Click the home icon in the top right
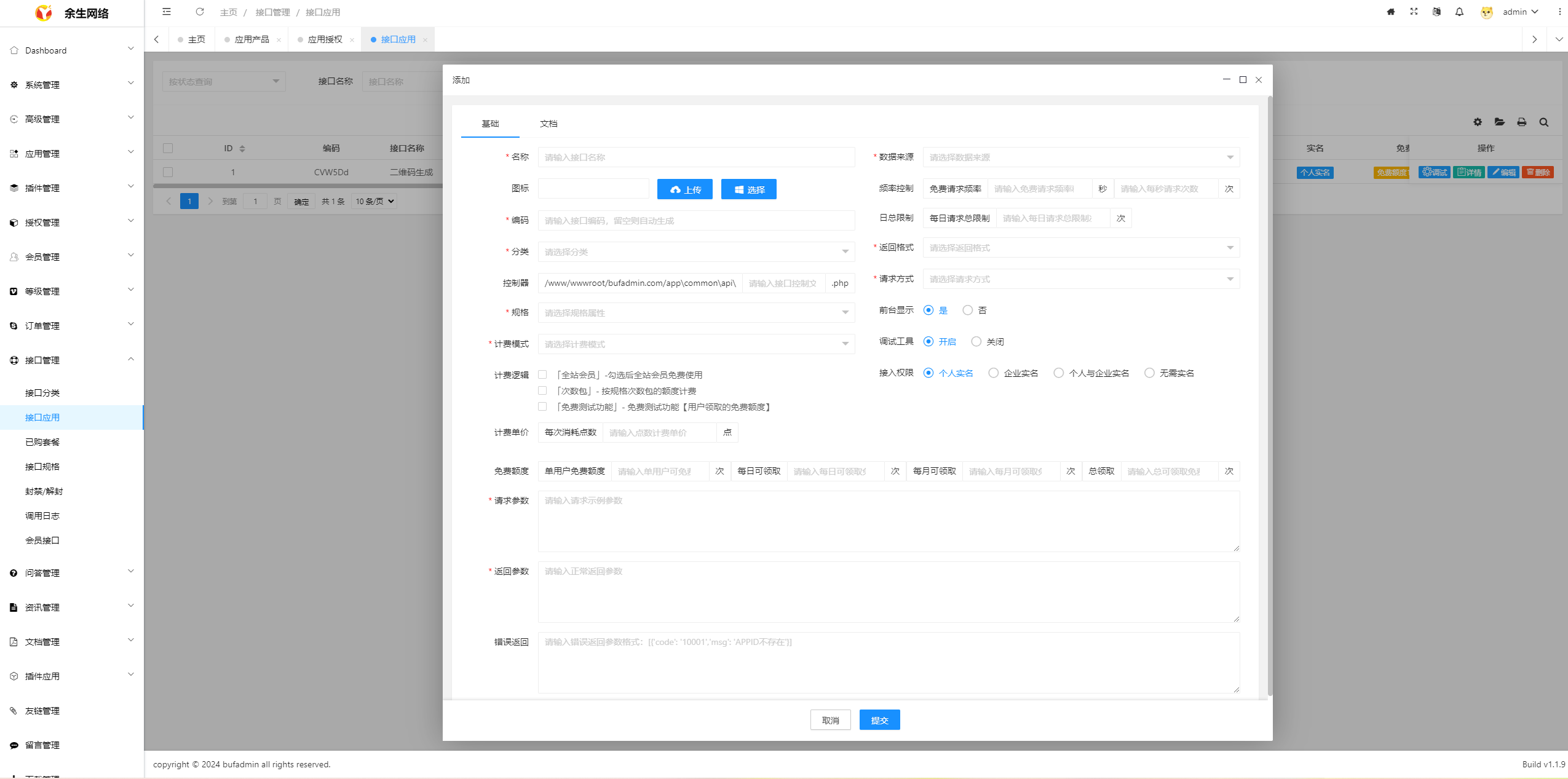 pyautogui.click(x=1391, y=12)
